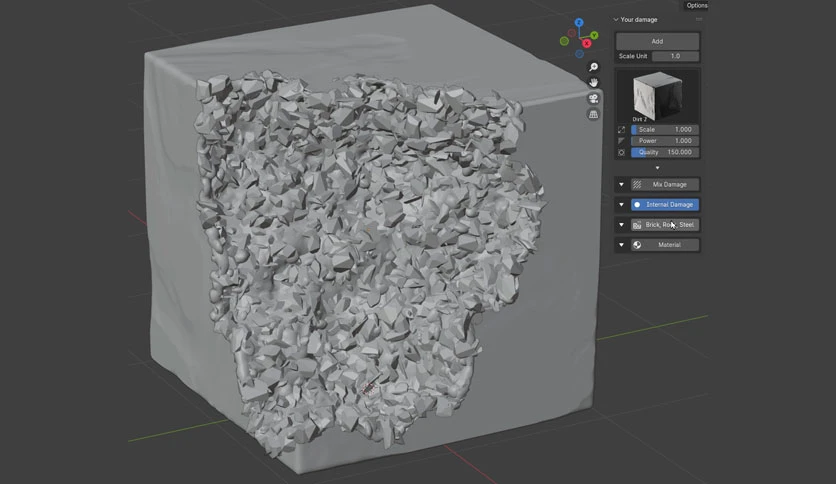Click the Brick, Rock, Steel button
The width and height of the screenshot is (836, 484).
[x=665, y=225]
